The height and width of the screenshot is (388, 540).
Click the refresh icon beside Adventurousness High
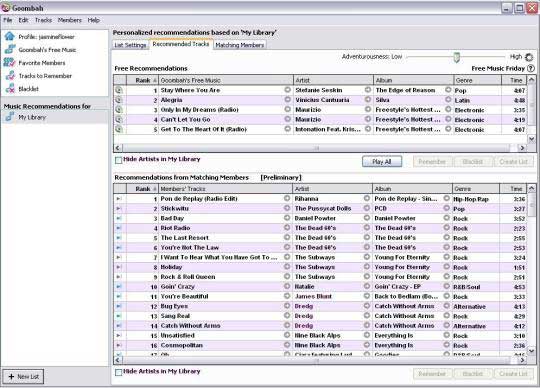tap(529, 57)
